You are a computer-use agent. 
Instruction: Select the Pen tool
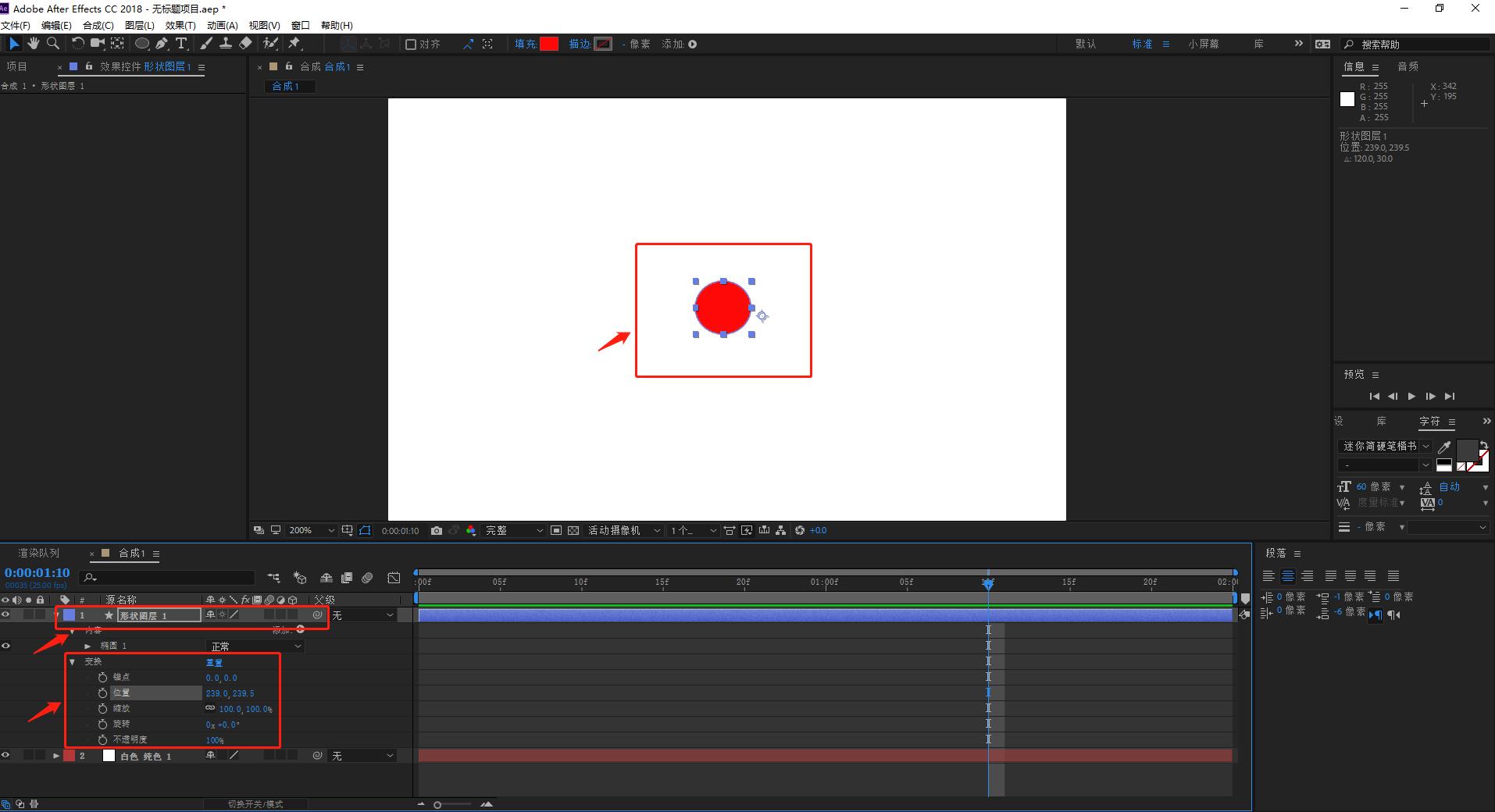coord(162,44)
